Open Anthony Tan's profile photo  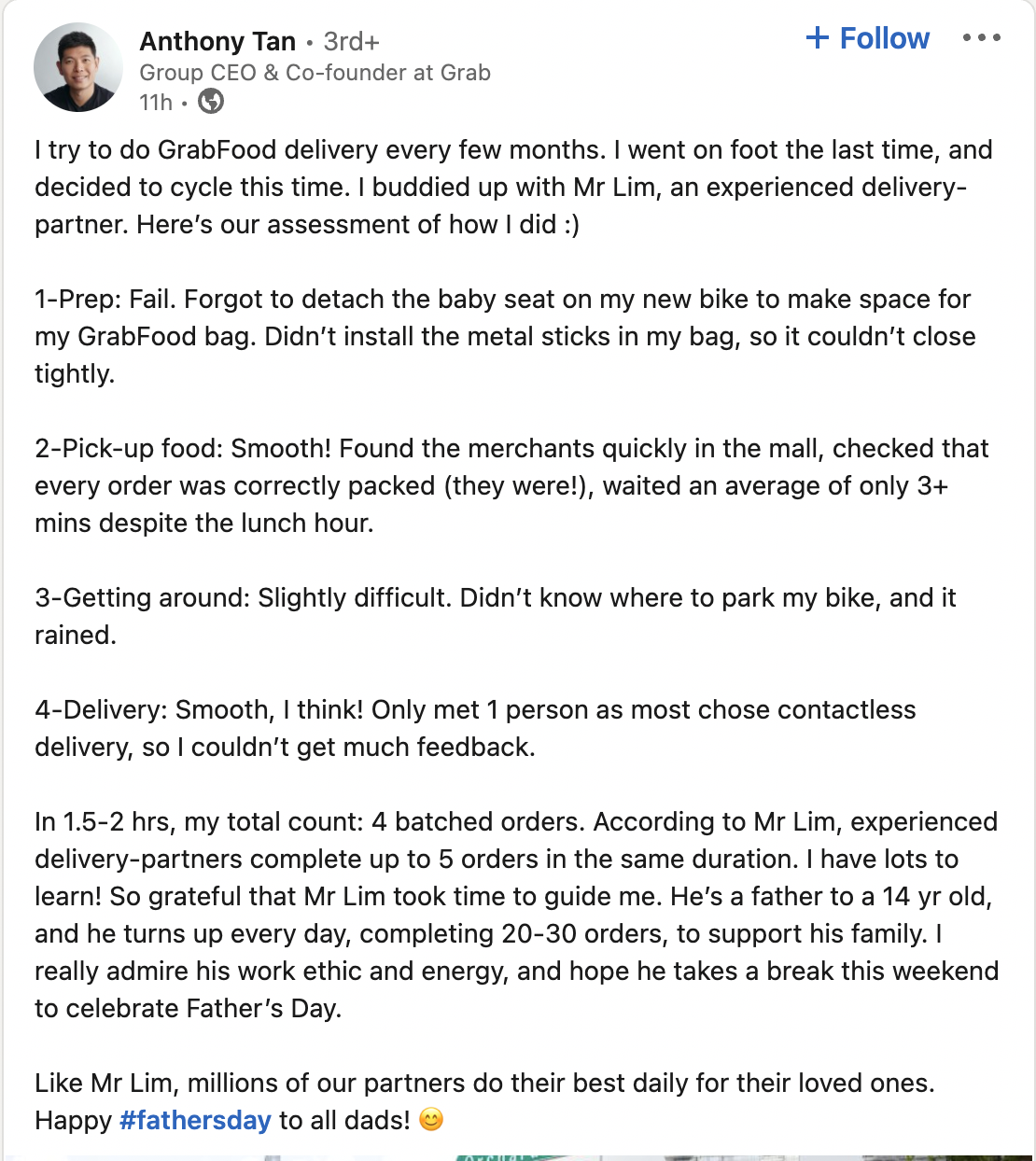tap(78, 67)
